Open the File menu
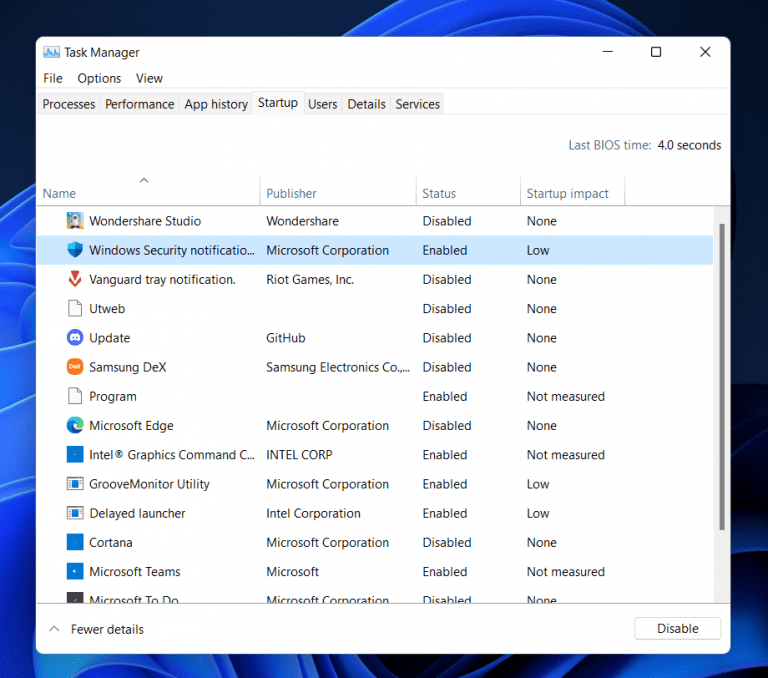 pos(53,78)
